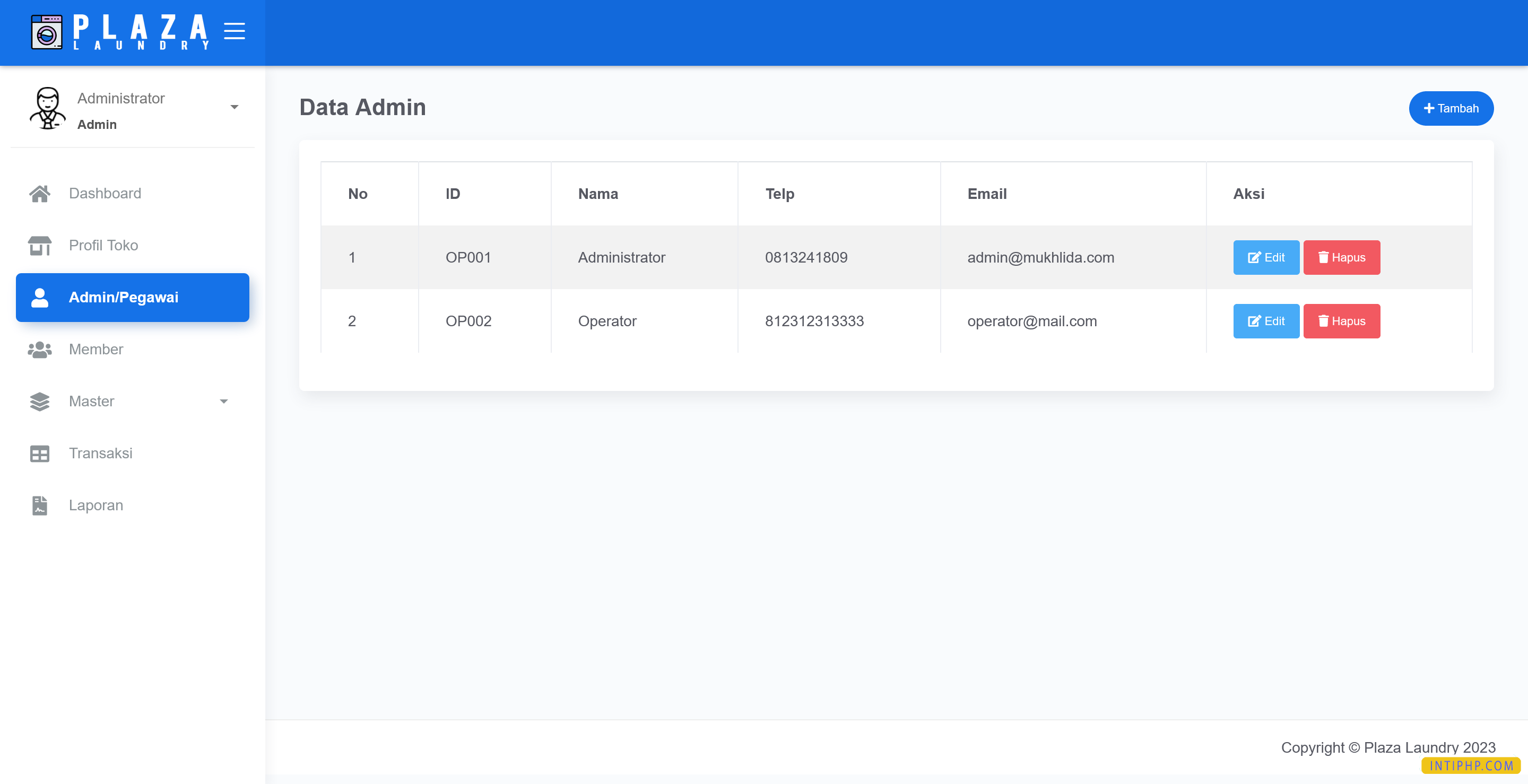
Task: Select the Member users icon
Action: pyautogui.click(x=39, y=350)
